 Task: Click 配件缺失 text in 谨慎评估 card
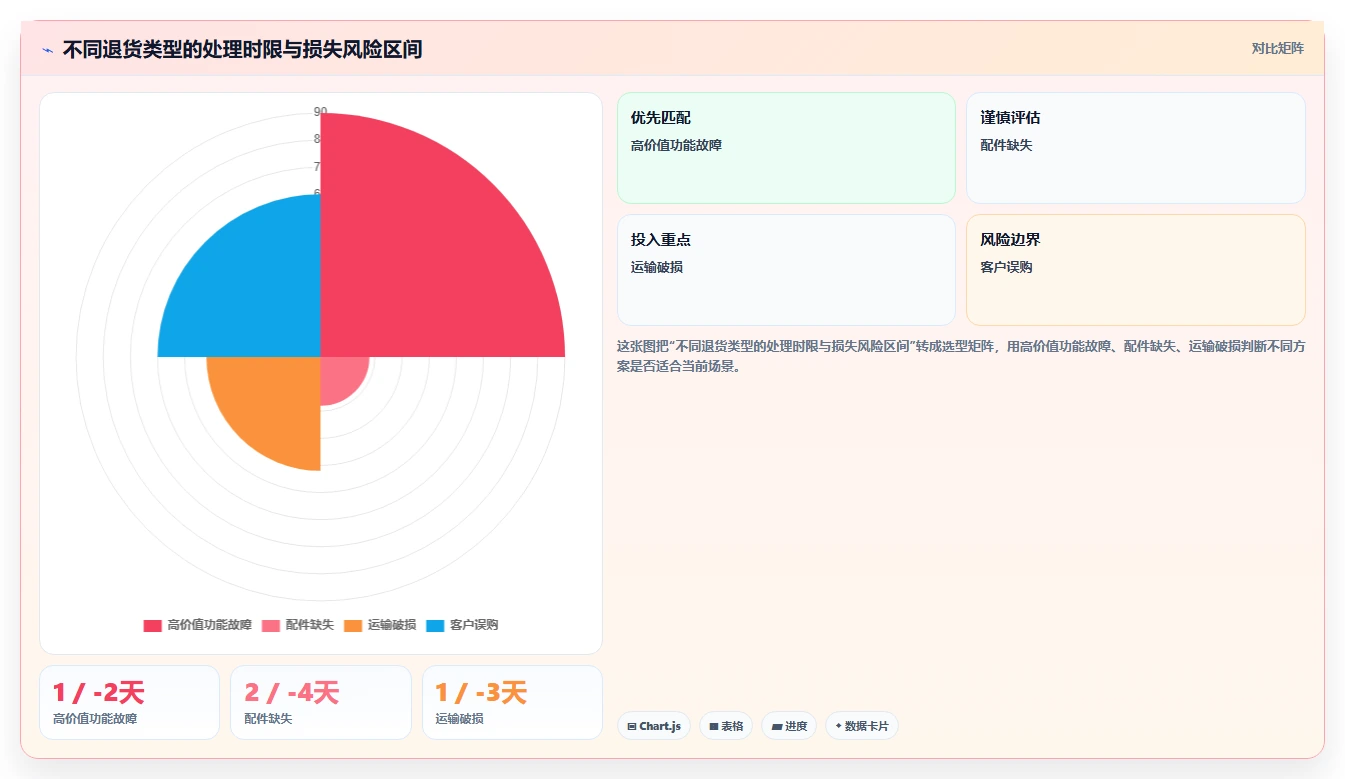pos(1006,145)
